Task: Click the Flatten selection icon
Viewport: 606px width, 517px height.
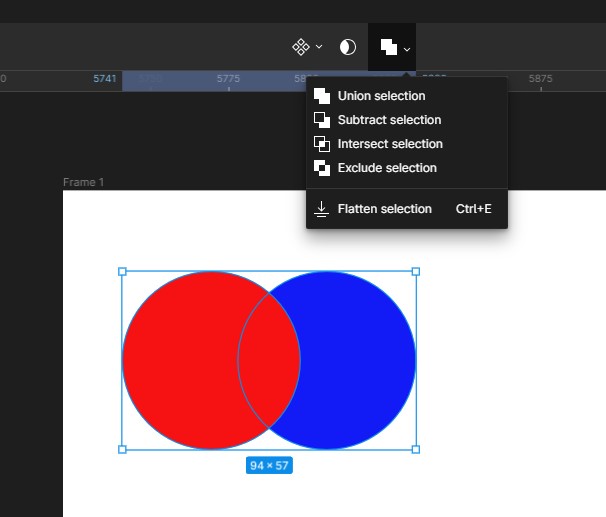Action: pos(322,209)
